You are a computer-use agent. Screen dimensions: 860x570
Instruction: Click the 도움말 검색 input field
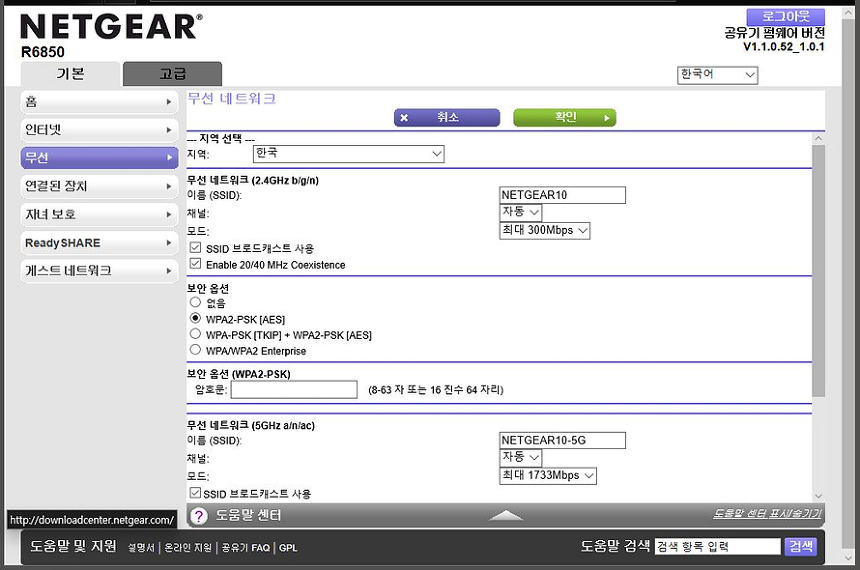717,546
